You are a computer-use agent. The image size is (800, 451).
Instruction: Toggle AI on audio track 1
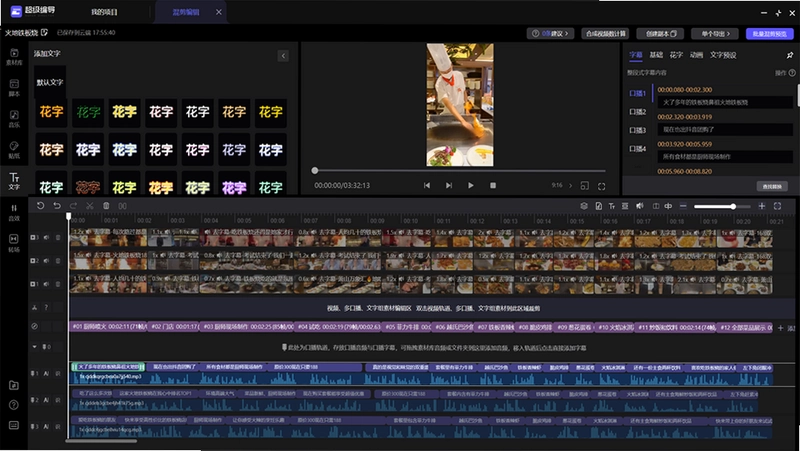point(46,374)
